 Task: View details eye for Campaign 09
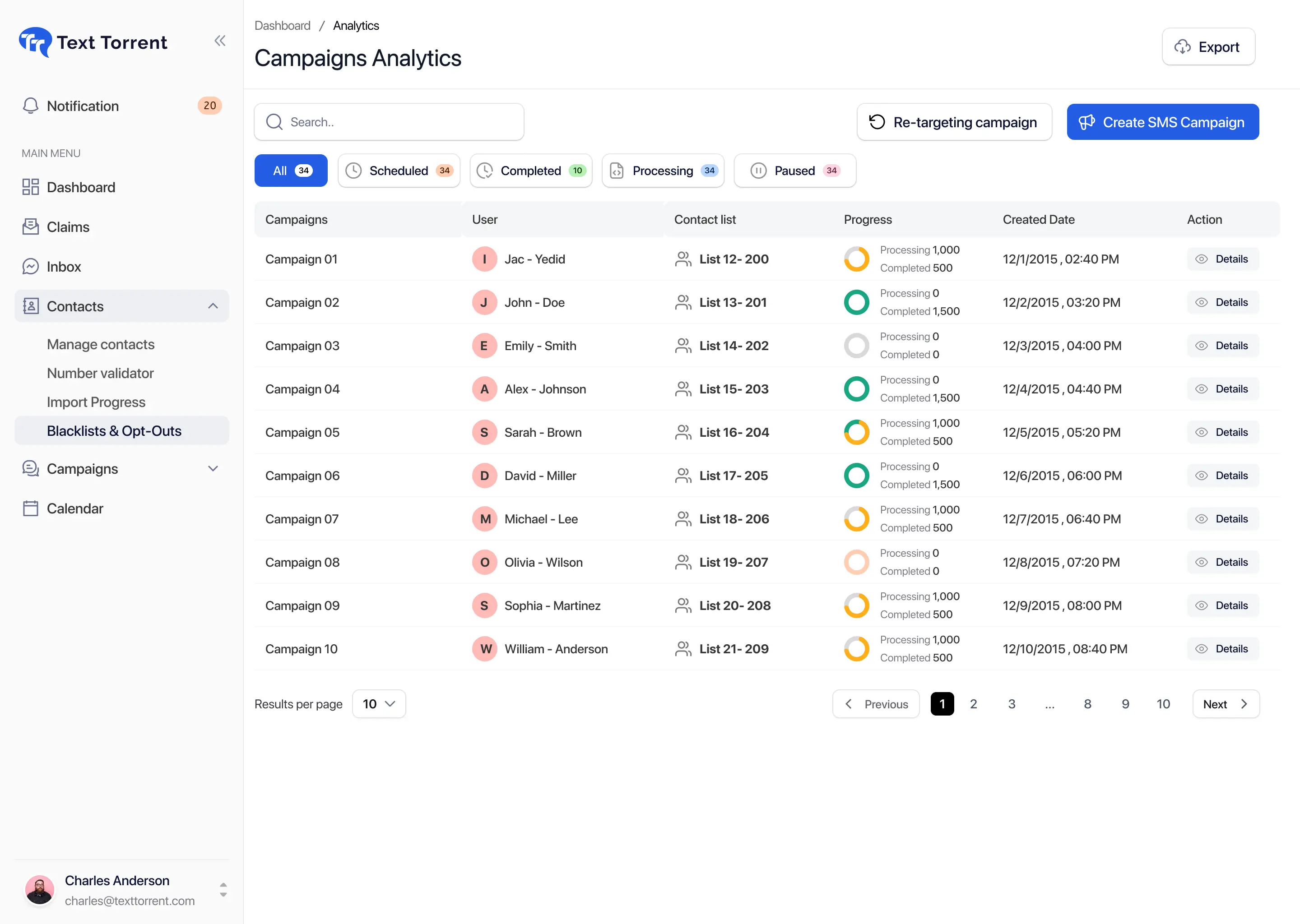1201,605
